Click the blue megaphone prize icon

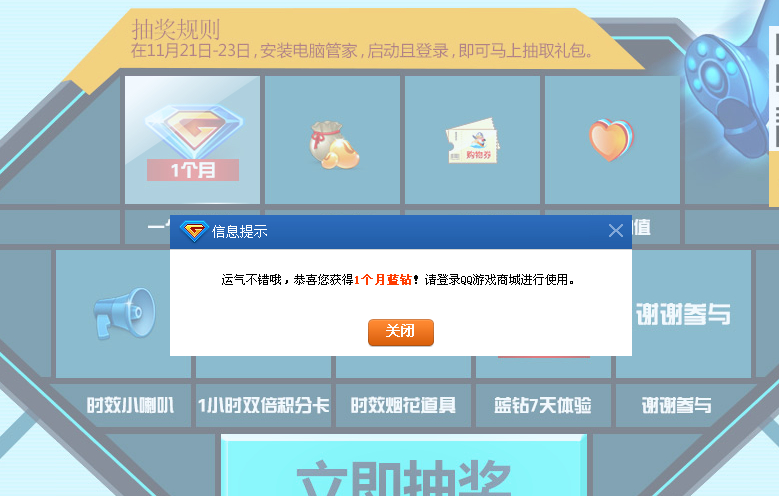pyautogui.click(x=125, y=313)
